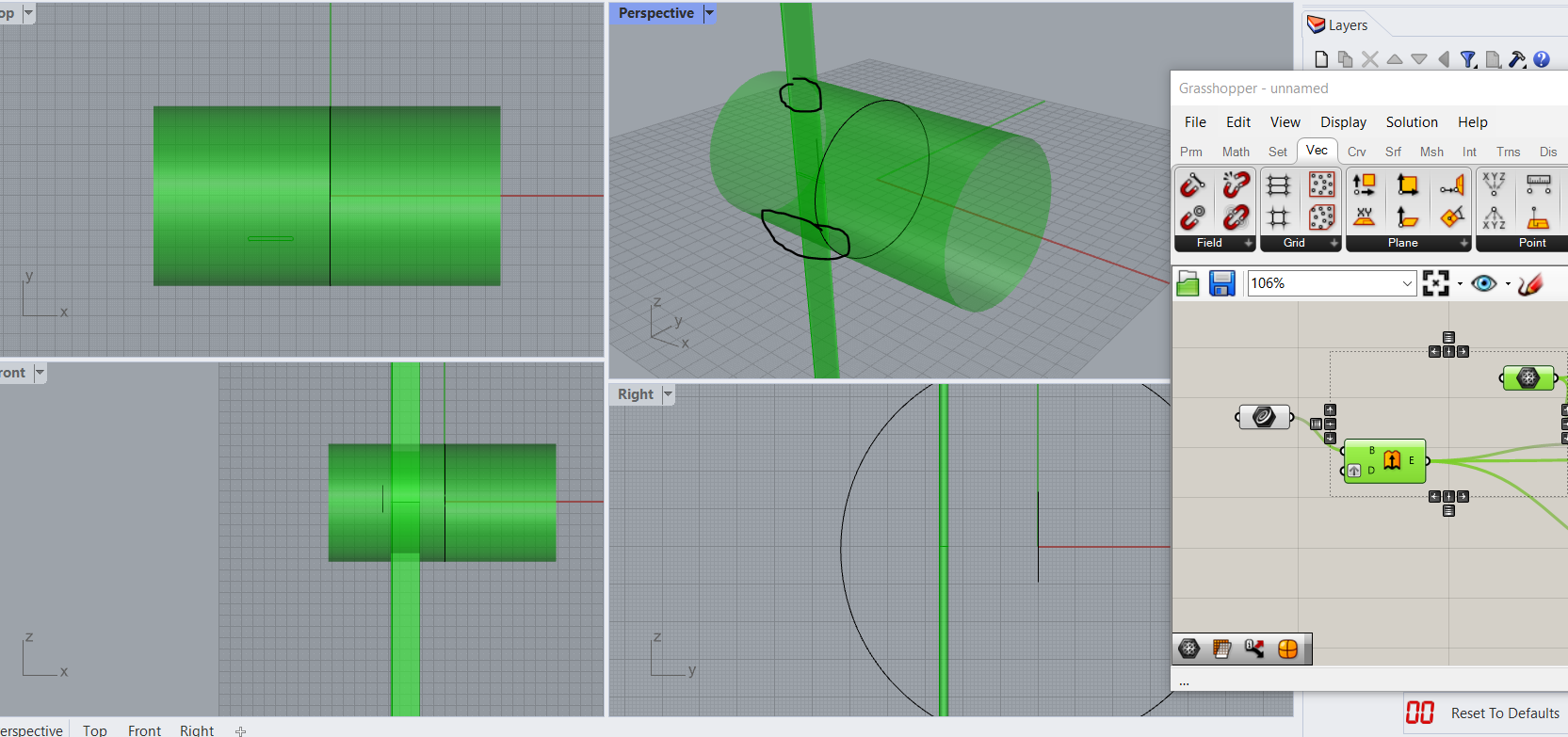1568x737 pixels.
Task: Click the new sublayer icon in Layers
Action: (1346, 59)
